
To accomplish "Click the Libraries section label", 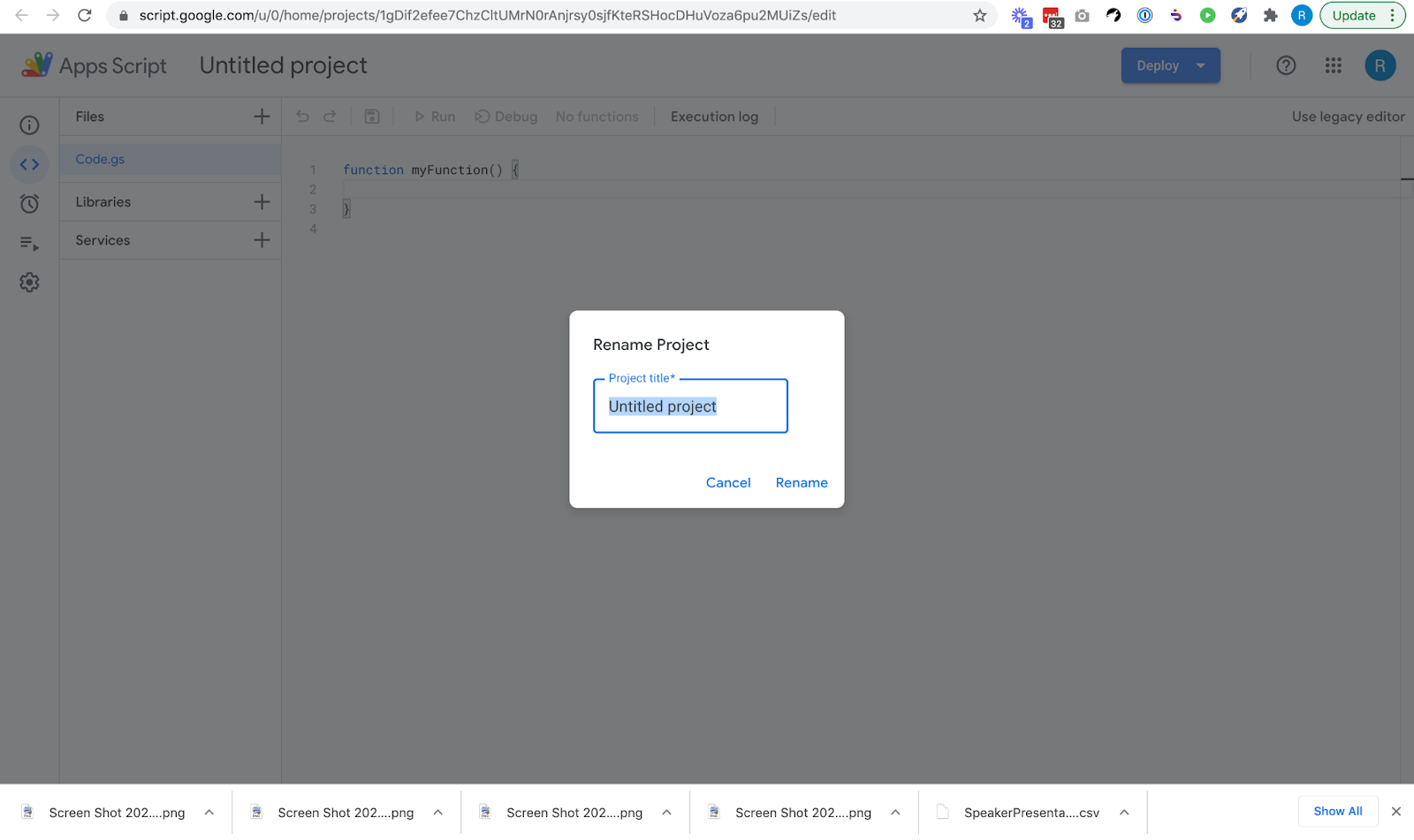I will click(x=103, y=202).
